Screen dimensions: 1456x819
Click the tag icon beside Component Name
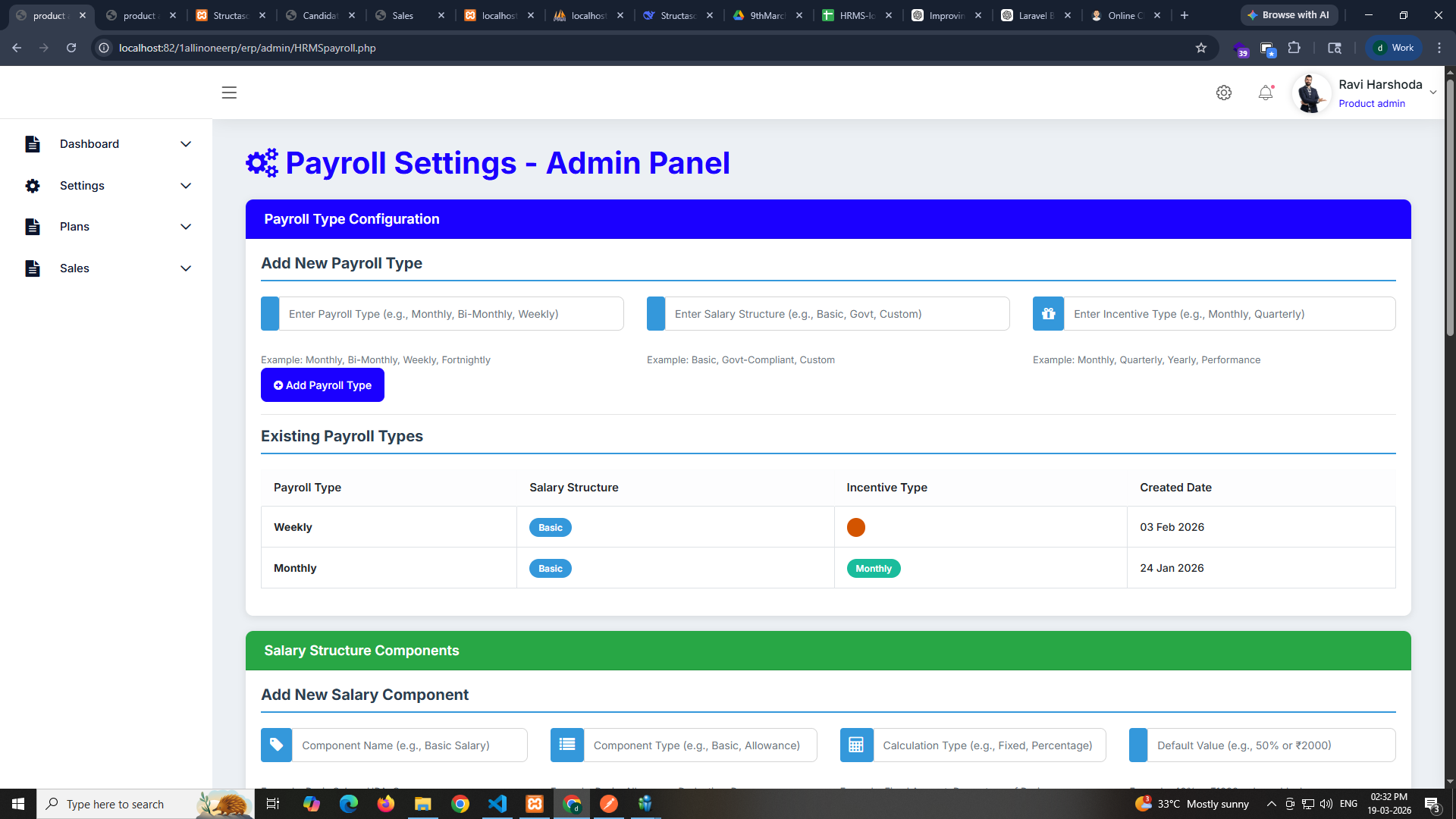(276, 745)
